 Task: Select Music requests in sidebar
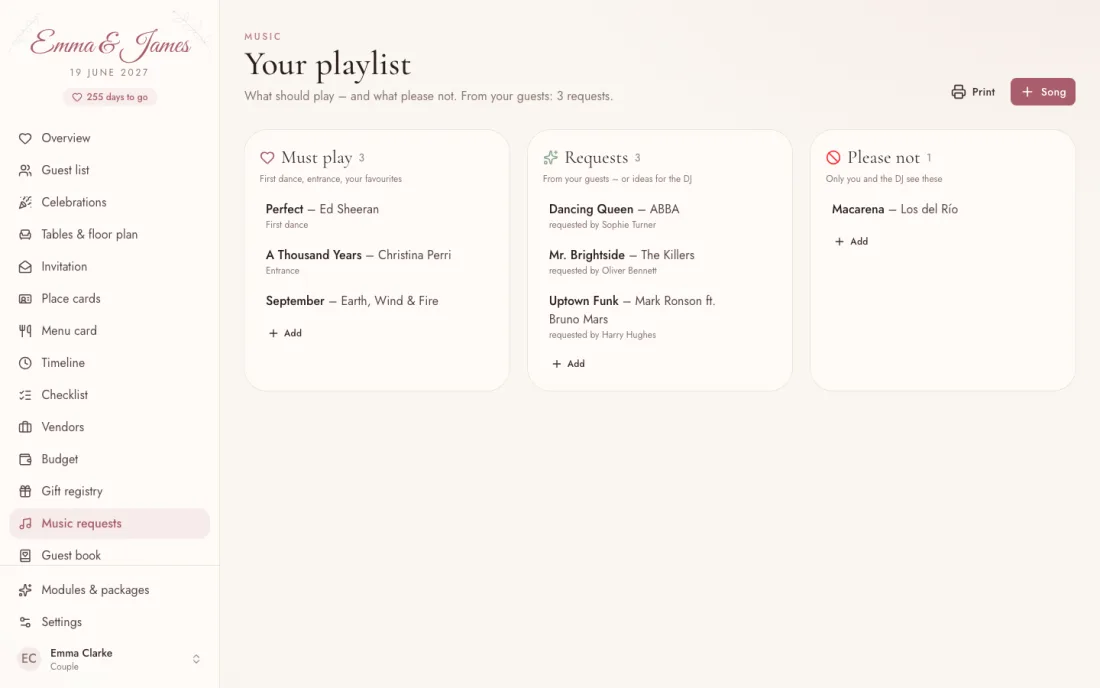pyautogui.click(x=109, y=524)
